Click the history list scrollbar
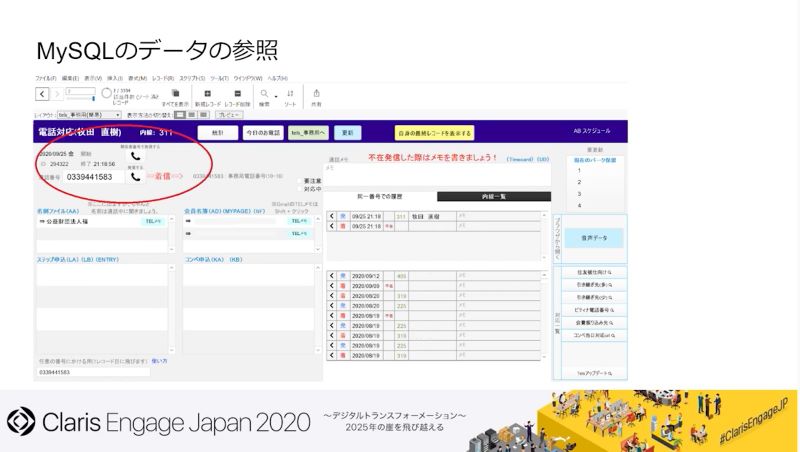This screenshot has width=800, height=452. tap(544, 315)
